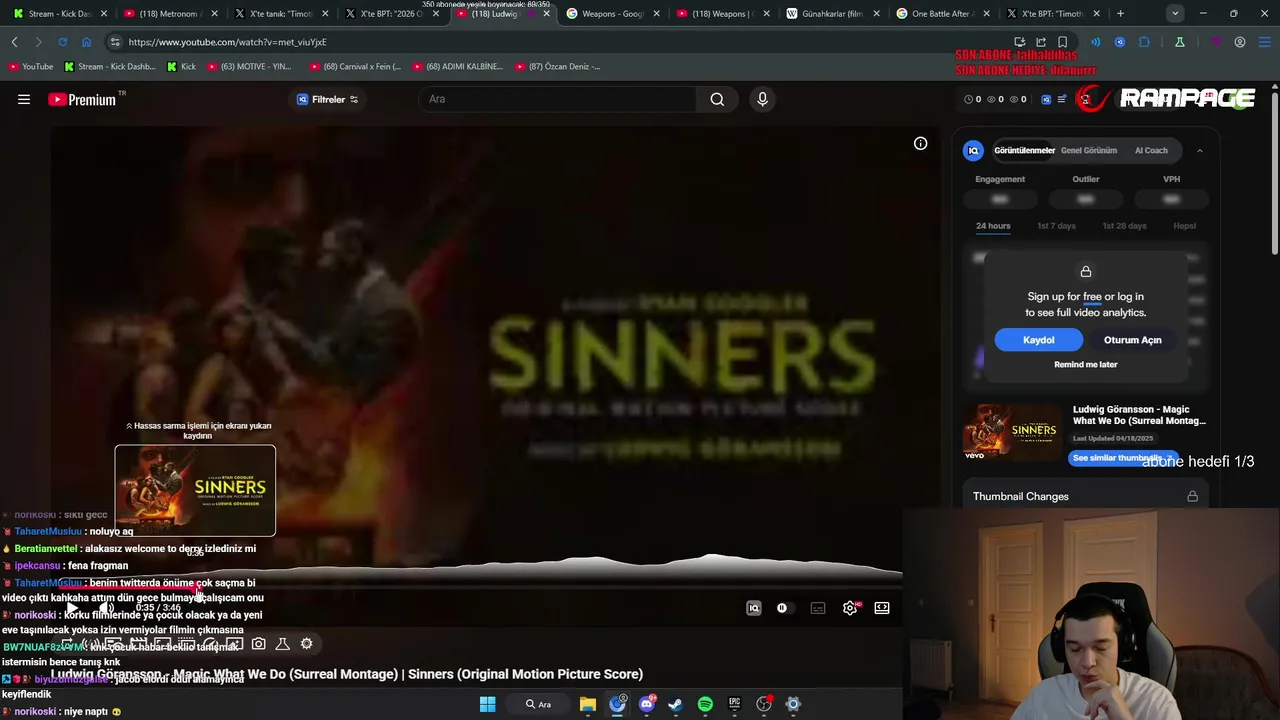Screen dimensions: 1280x720
Task: Open player settings gear with HD badge
Action: pos(850,608)
